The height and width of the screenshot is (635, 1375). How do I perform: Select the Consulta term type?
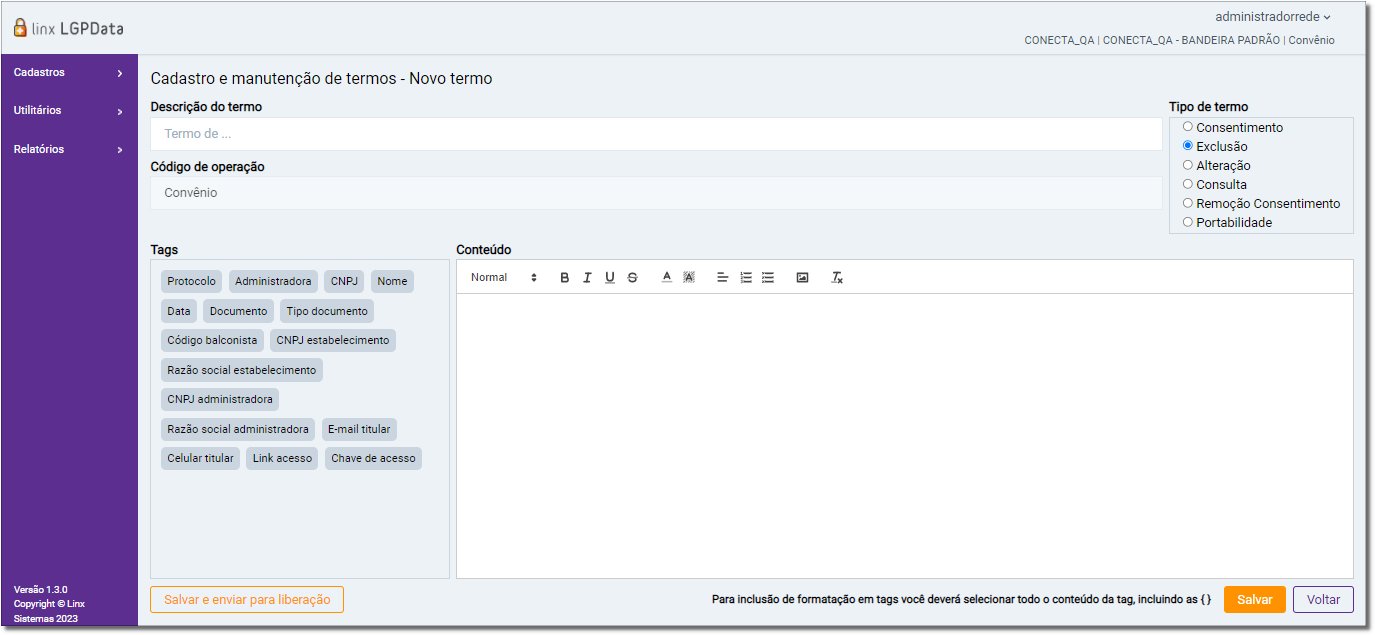[1188, 184]
